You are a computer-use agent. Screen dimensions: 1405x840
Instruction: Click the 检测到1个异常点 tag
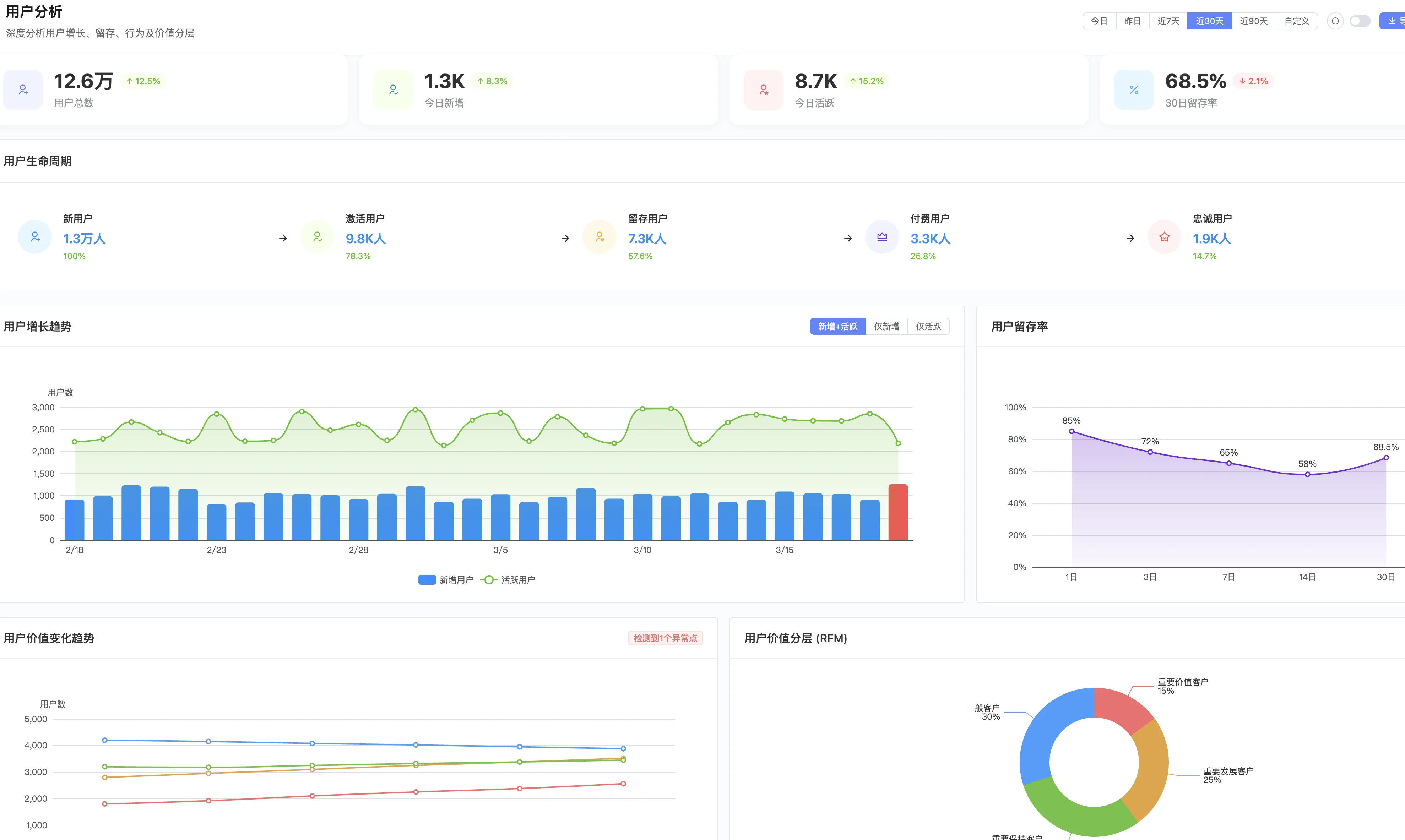[x=665, y=638]
